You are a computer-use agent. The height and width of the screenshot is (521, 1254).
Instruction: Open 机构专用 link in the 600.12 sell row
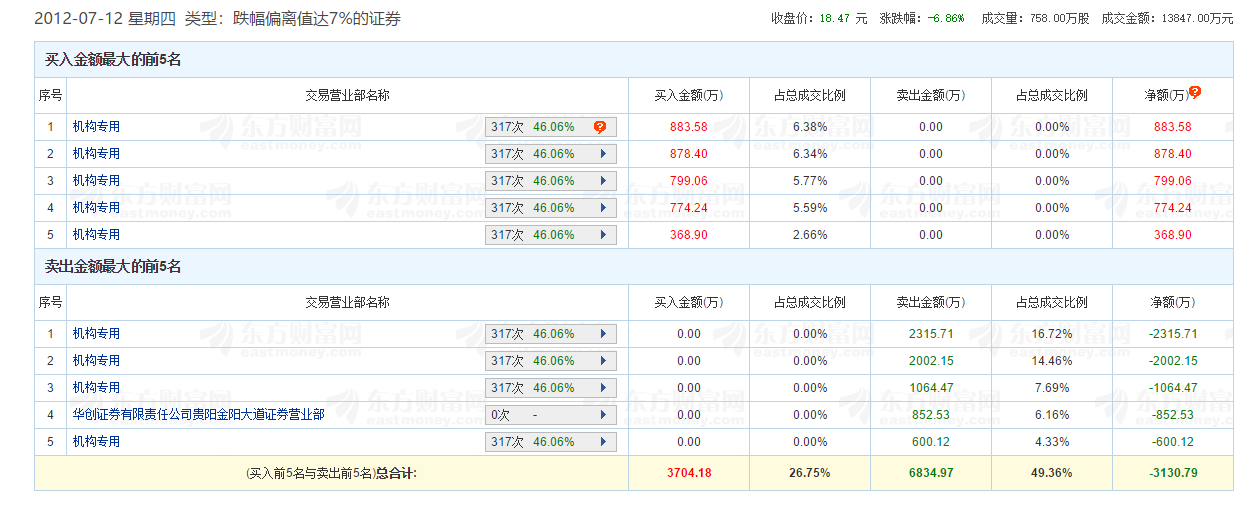[96, 442]
